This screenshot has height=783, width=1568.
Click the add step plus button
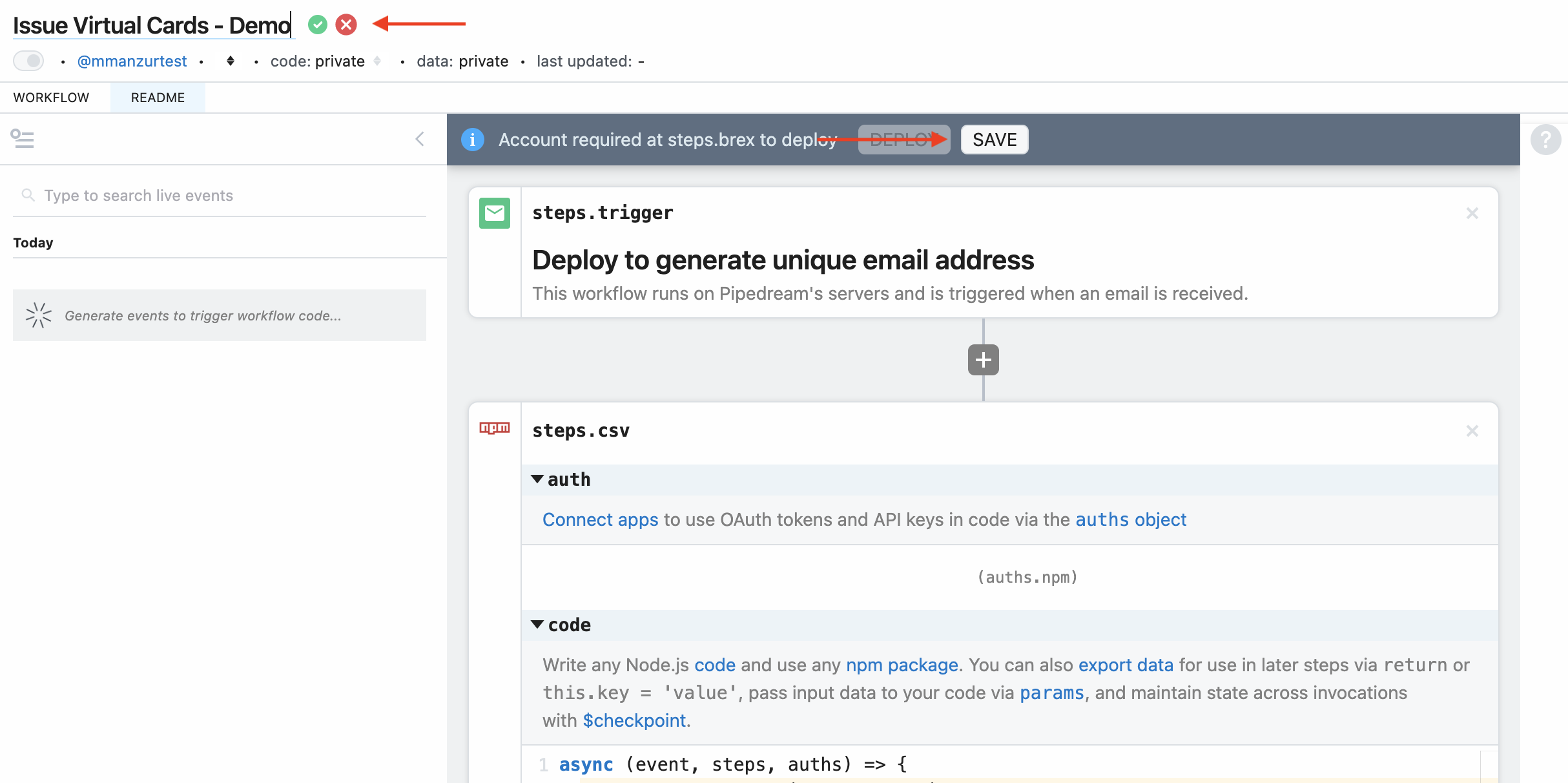(x=983, y=360)
